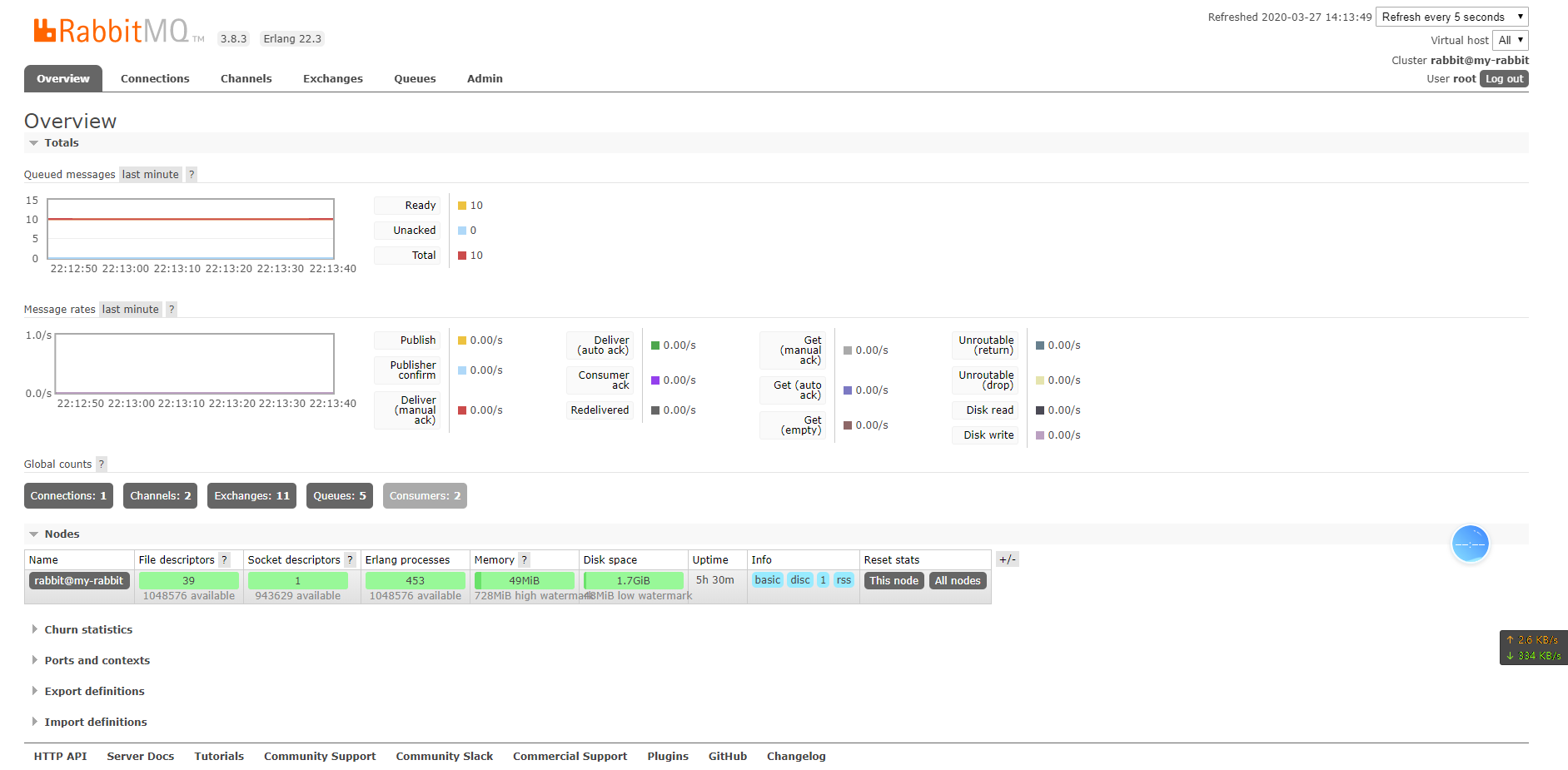Expand the Churn statistics section
Image resolution: width=1568 pixels, height=770 pixels.
[x=88, y=630]
